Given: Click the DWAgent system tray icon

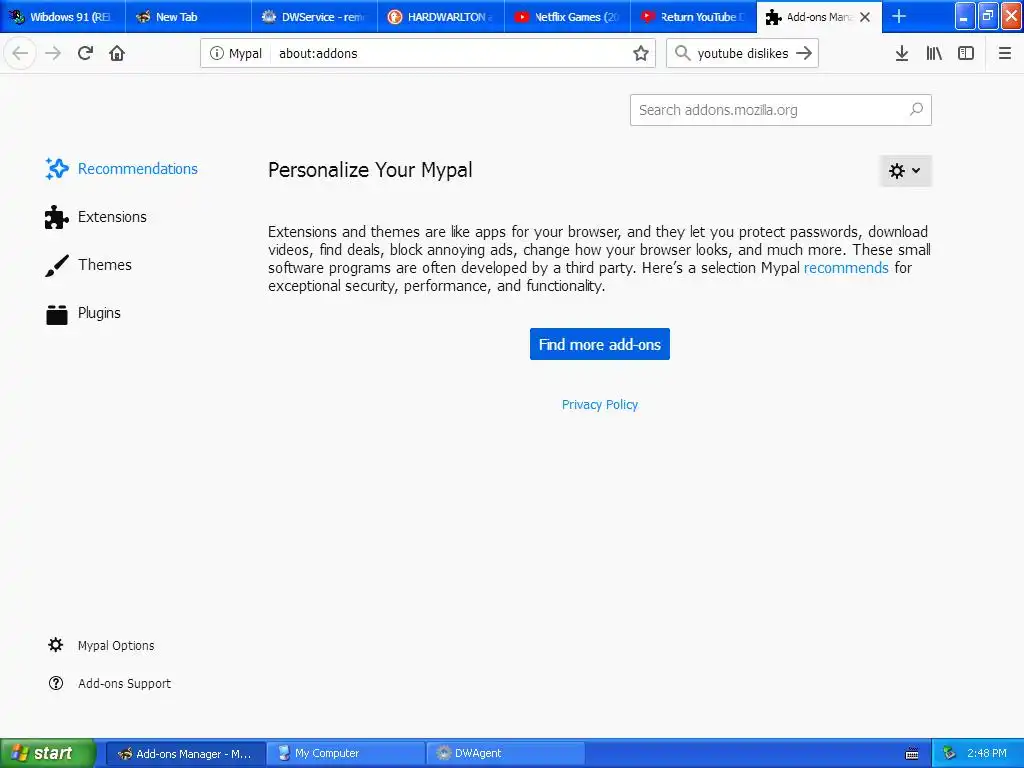Looking at the screenshot, I should (949, 754).
